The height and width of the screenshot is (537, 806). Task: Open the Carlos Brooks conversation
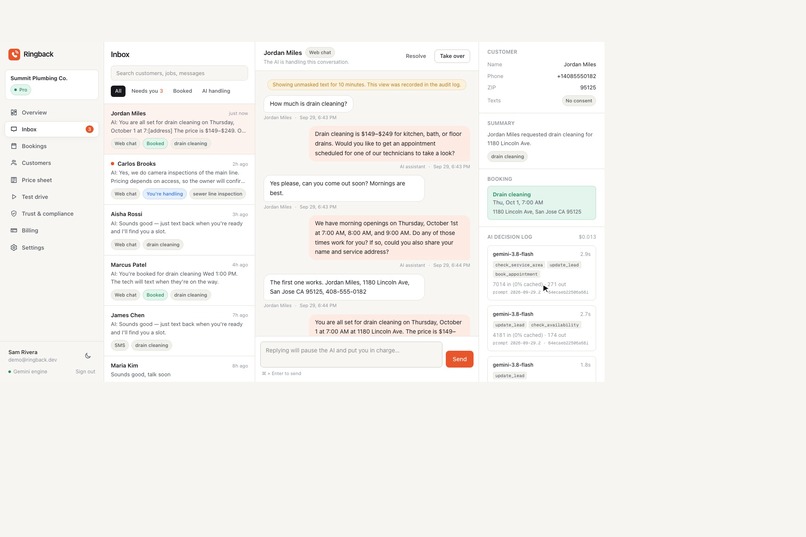coord(179,179)
